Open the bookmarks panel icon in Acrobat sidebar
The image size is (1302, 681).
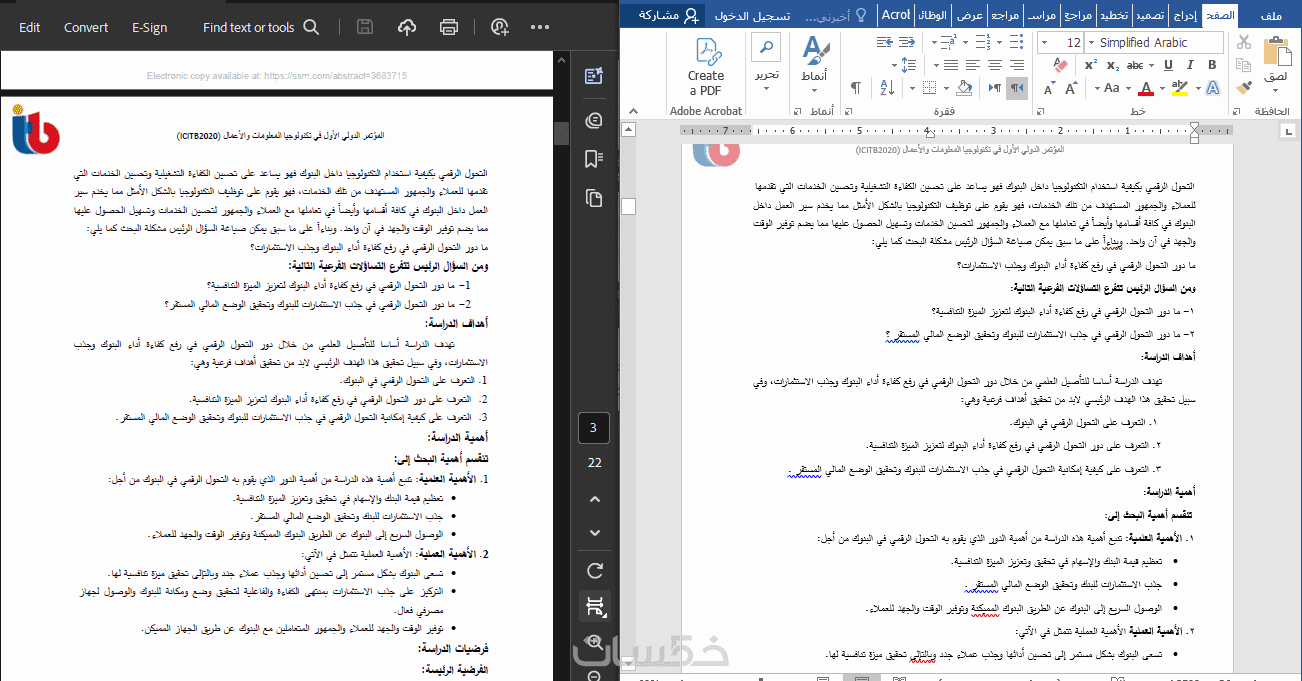(594, 159)
